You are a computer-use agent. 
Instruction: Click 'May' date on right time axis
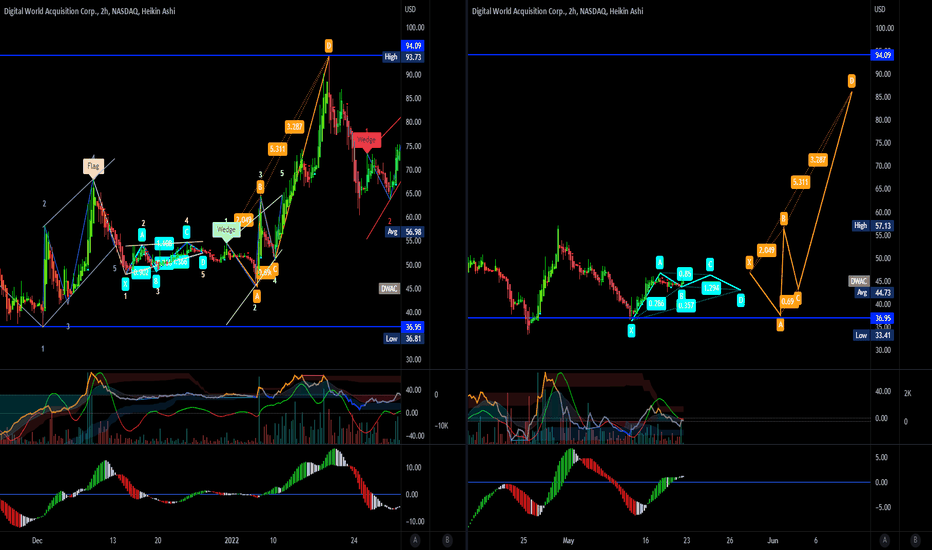568,540
